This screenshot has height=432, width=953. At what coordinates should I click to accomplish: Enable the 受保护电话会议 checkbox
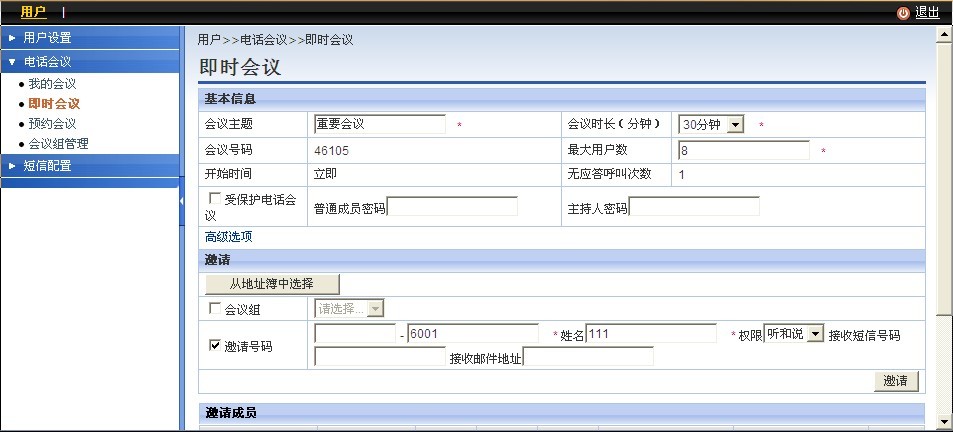click(x=215, y=199)
